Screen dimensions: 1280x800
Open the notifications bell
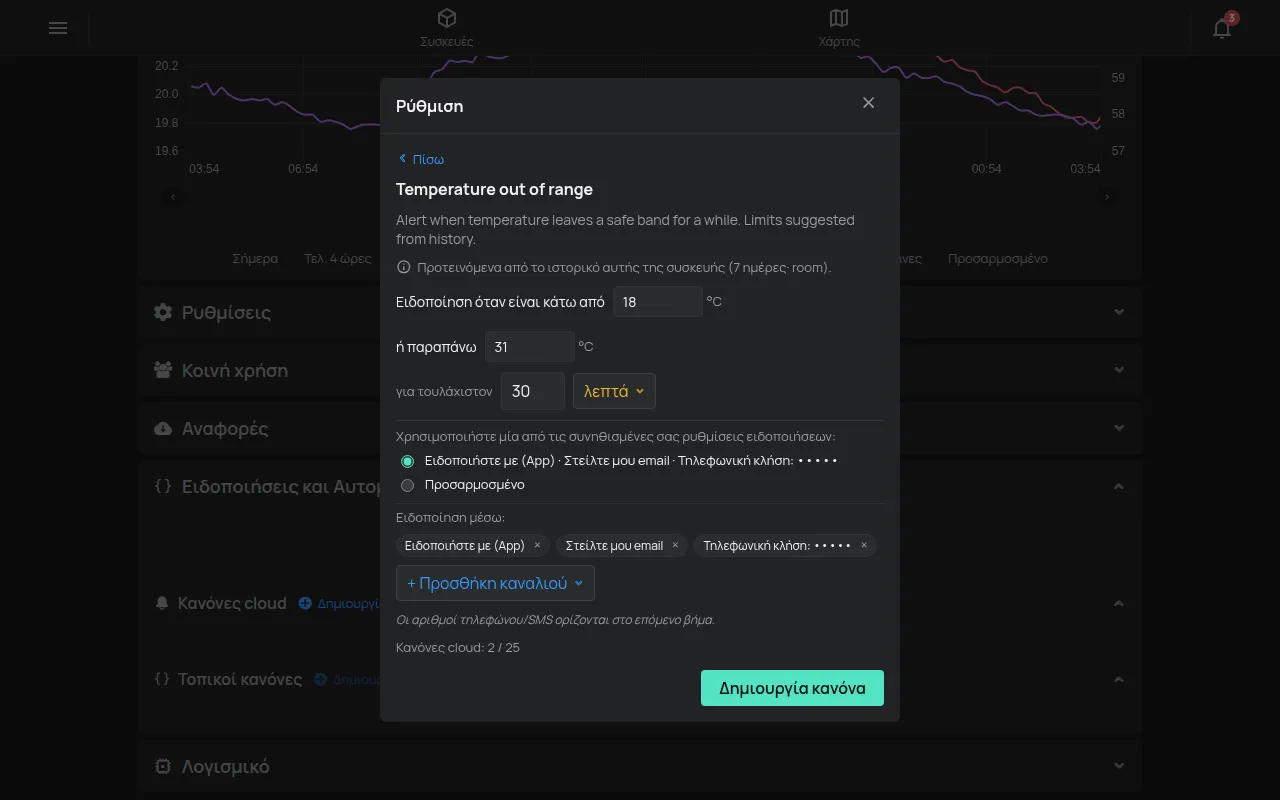point(1222,28)
